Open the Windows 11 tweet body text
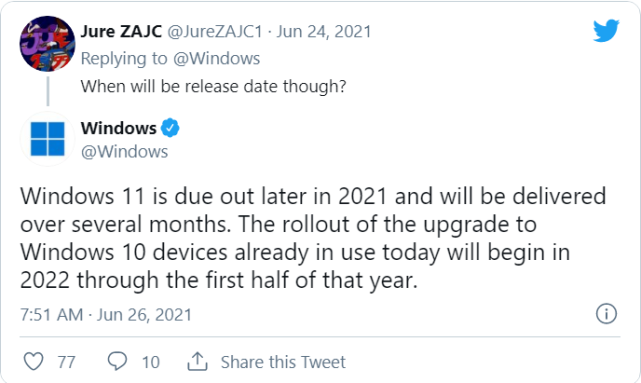This screenshot has height=383, width=641. pos(313,238)
